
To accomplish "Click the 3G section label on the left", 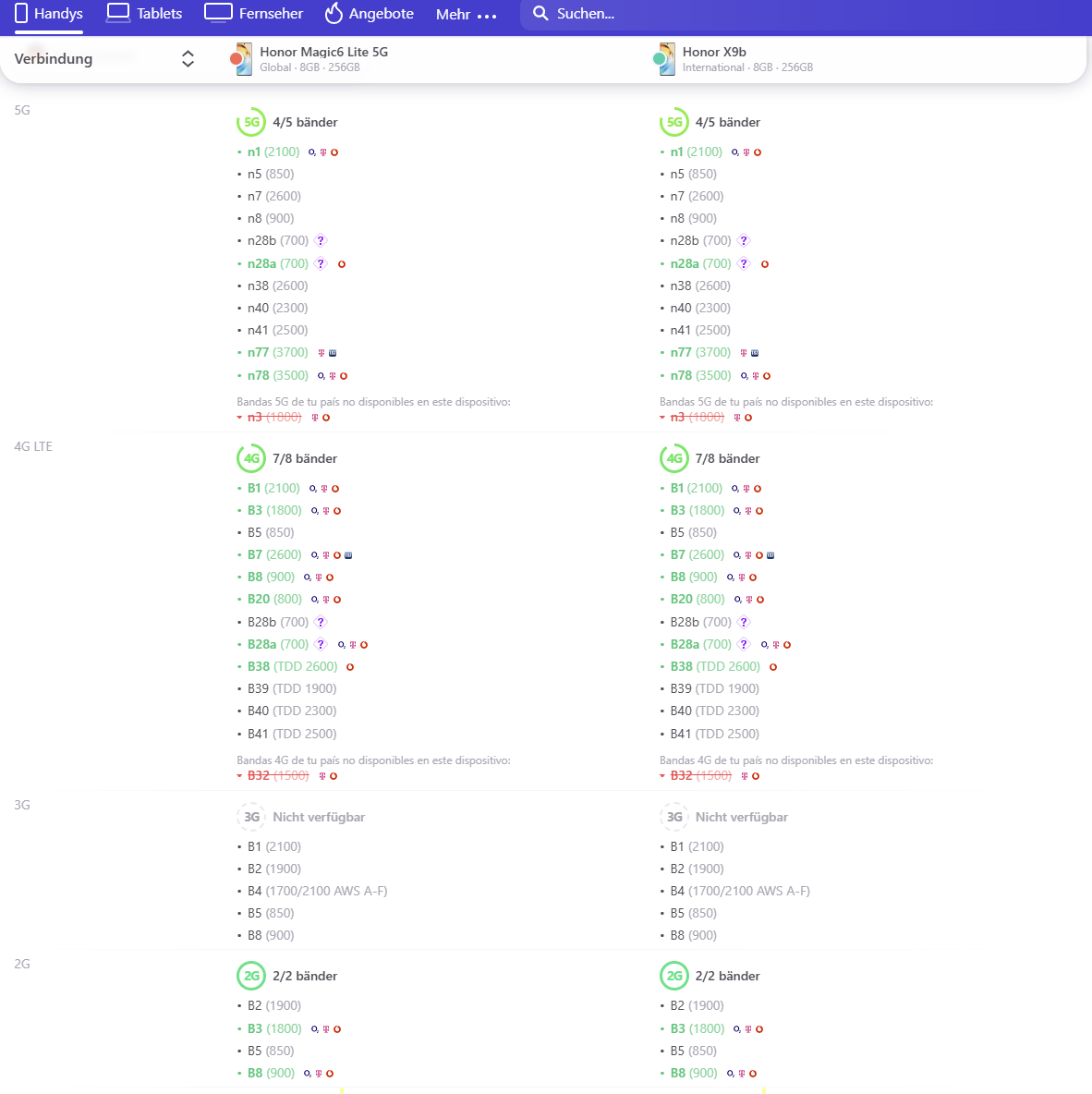I will (22, 805).
